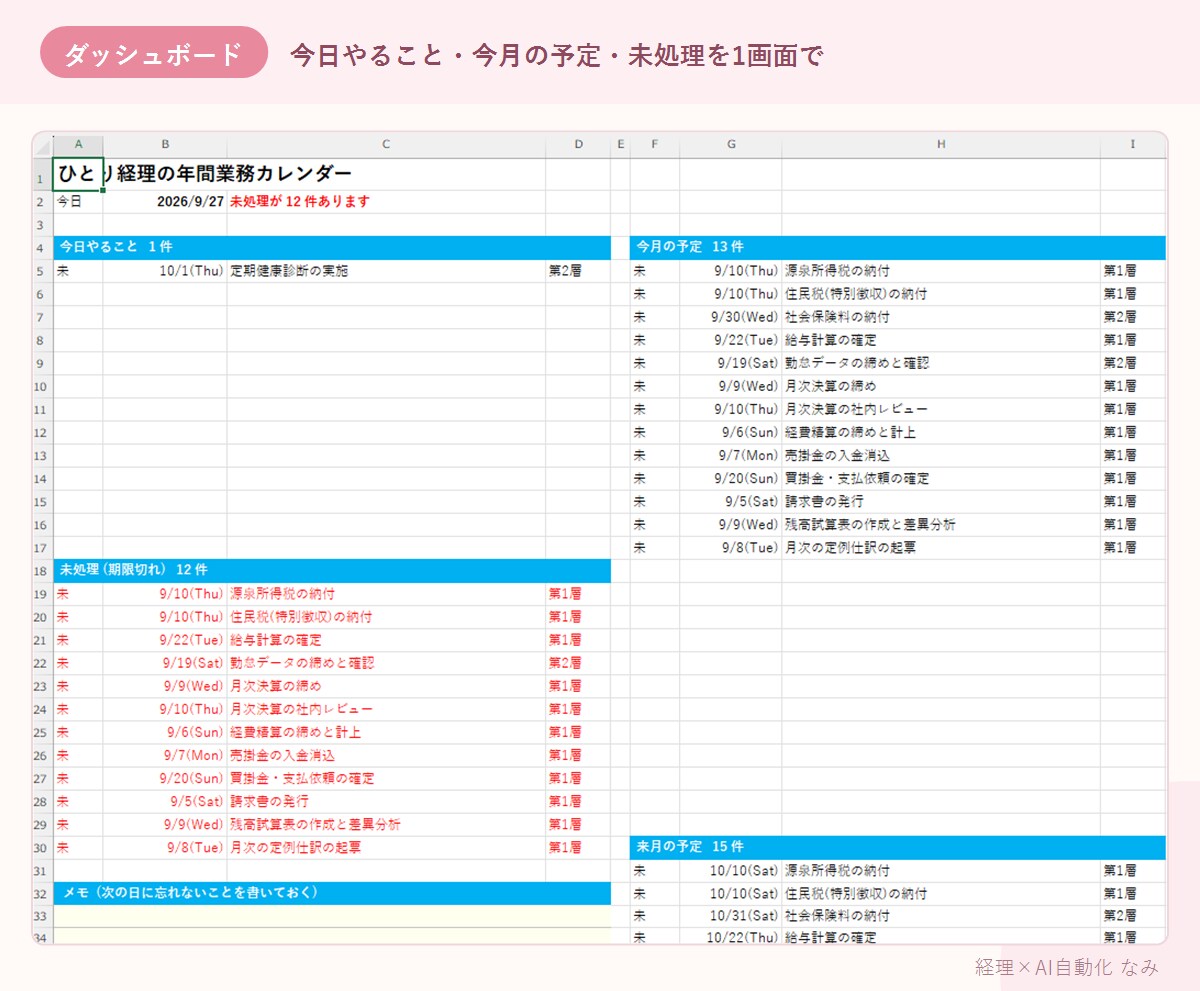Click the 定期健康診断の実施 task cell

386,271
